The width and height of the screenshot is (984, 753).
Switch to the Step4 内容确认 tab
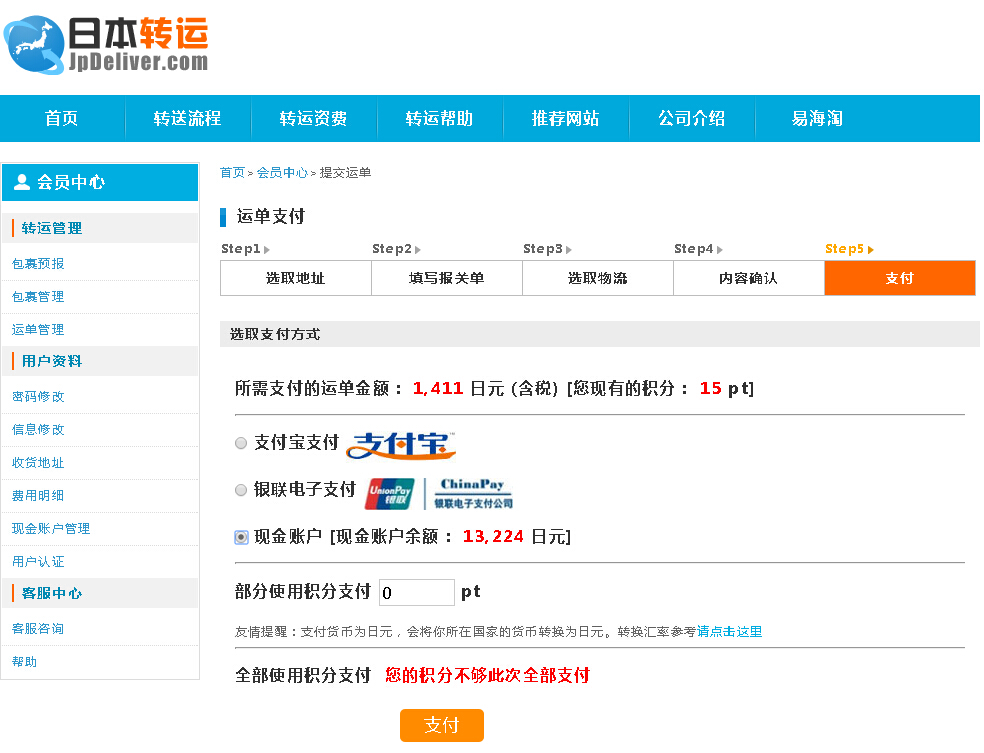click(x=748, y=278)
